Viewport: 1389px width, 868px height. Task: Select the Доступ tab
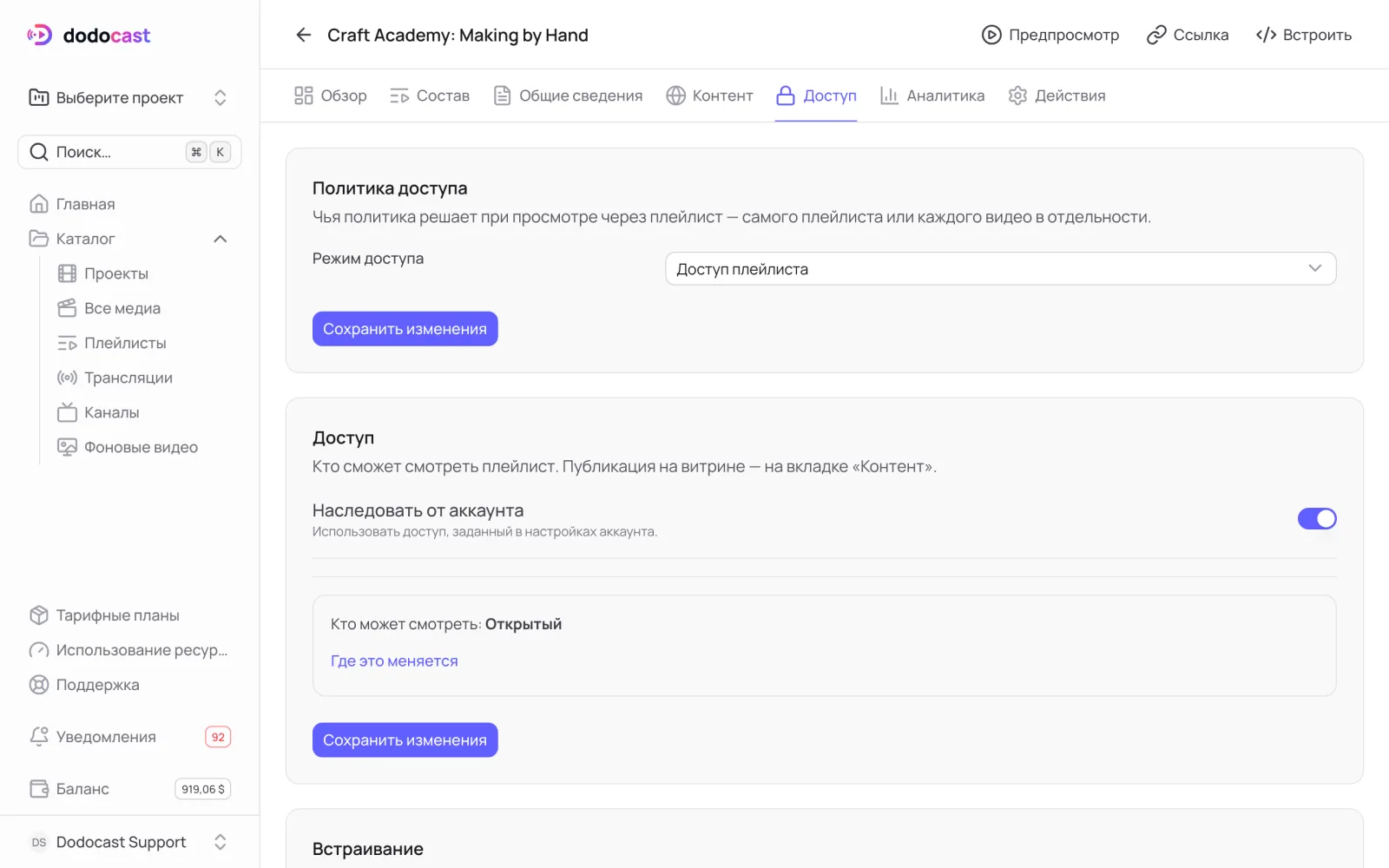point(816,95)
